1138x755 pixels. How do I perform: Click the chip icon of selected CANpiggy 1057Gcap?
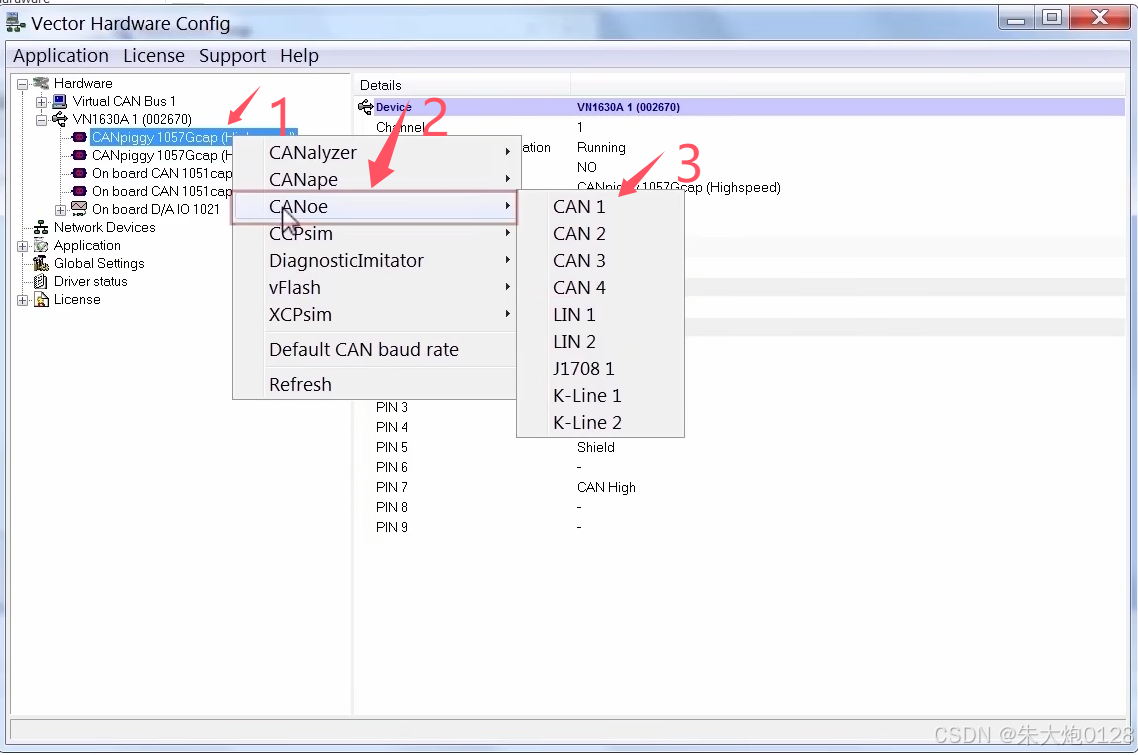click(80, 137)
